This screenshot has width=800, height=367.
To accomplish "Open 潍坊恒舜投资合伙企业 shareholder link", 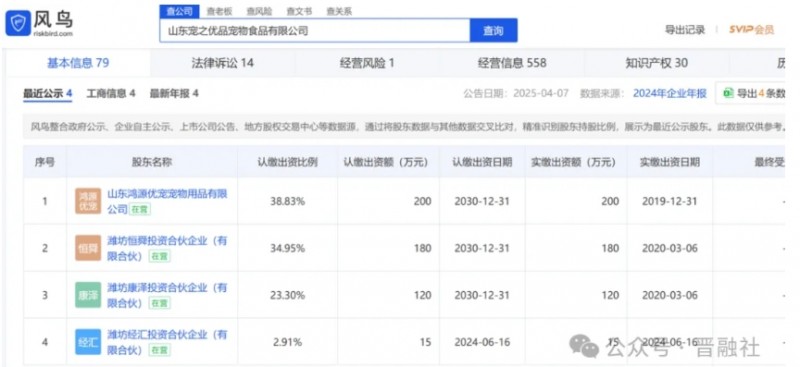I will pyautogui.click(x=167, y=248).
